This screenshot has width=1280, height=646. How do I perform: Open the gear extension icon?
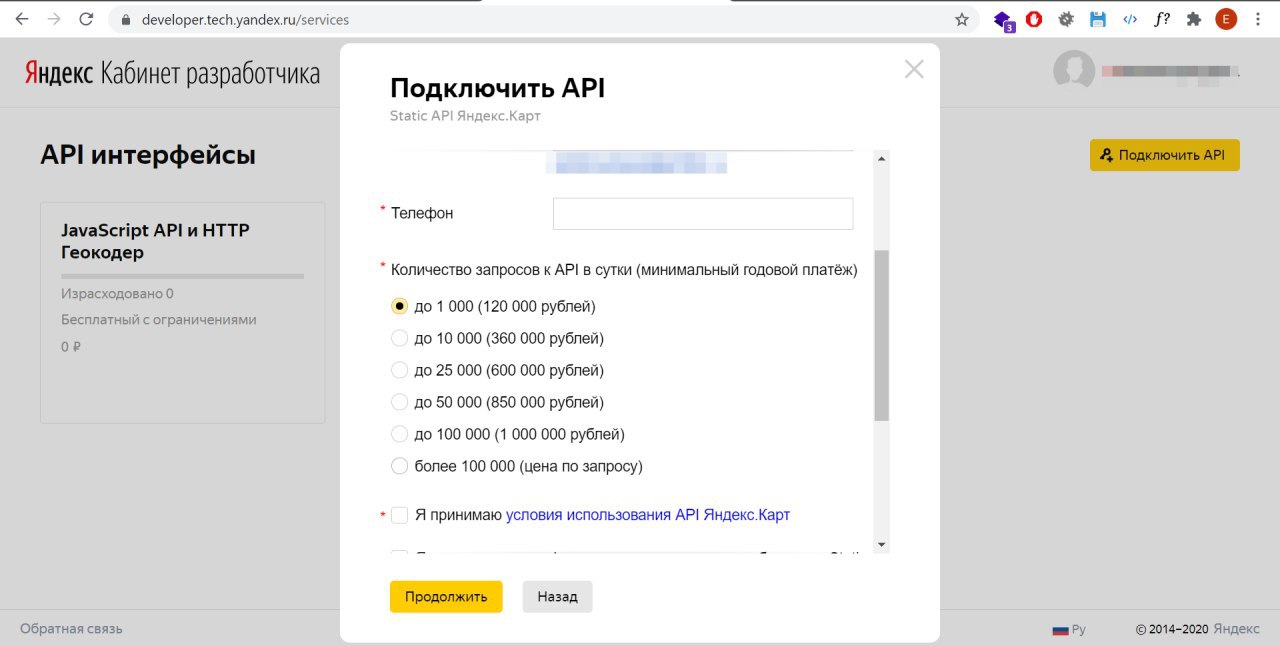1066,19
